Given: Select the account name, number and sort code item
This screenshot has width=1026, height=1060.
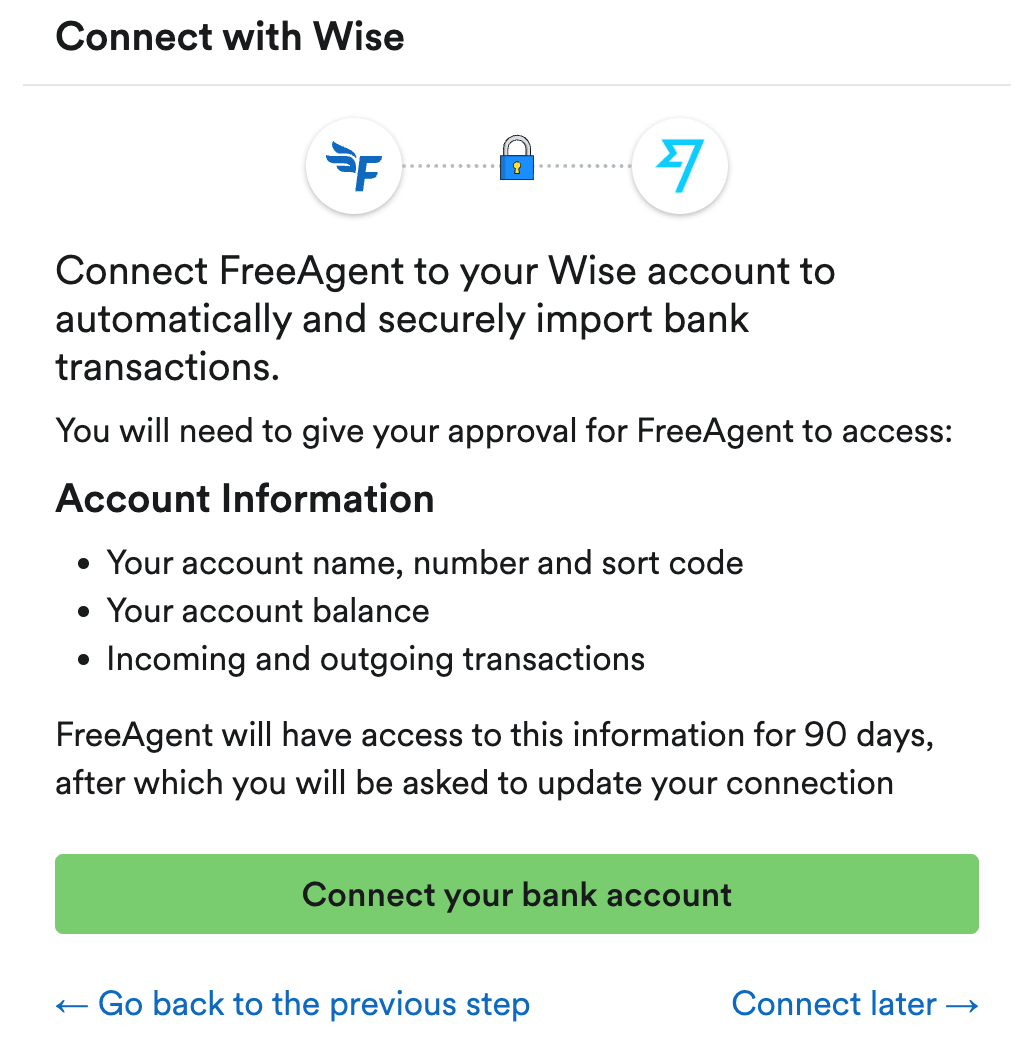Looking at the screenshot, I should pyautogui.click(x=425, y=563).
